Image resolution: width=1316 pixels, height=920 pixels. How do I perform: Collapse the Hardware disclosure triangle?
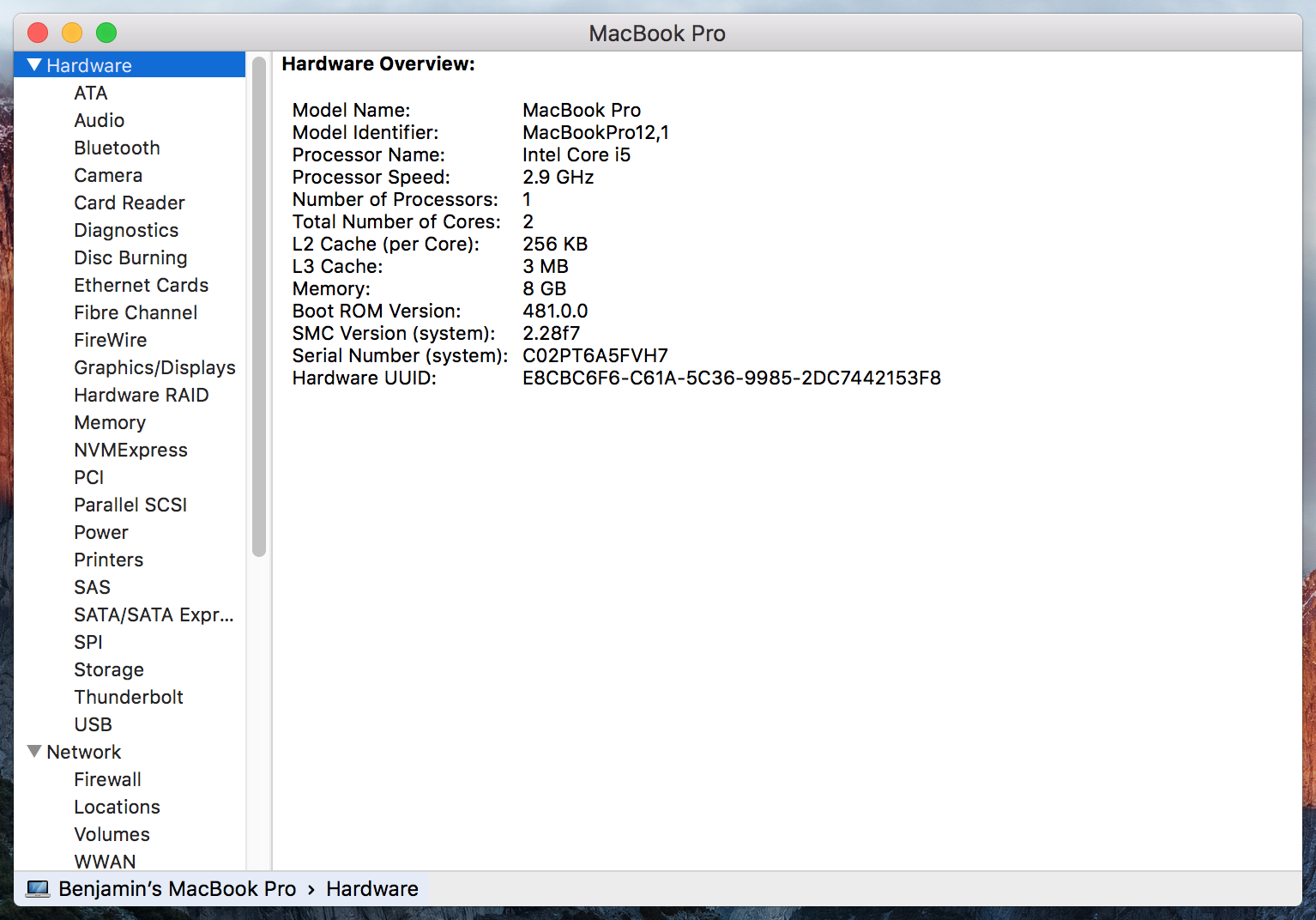pos(34,65)
